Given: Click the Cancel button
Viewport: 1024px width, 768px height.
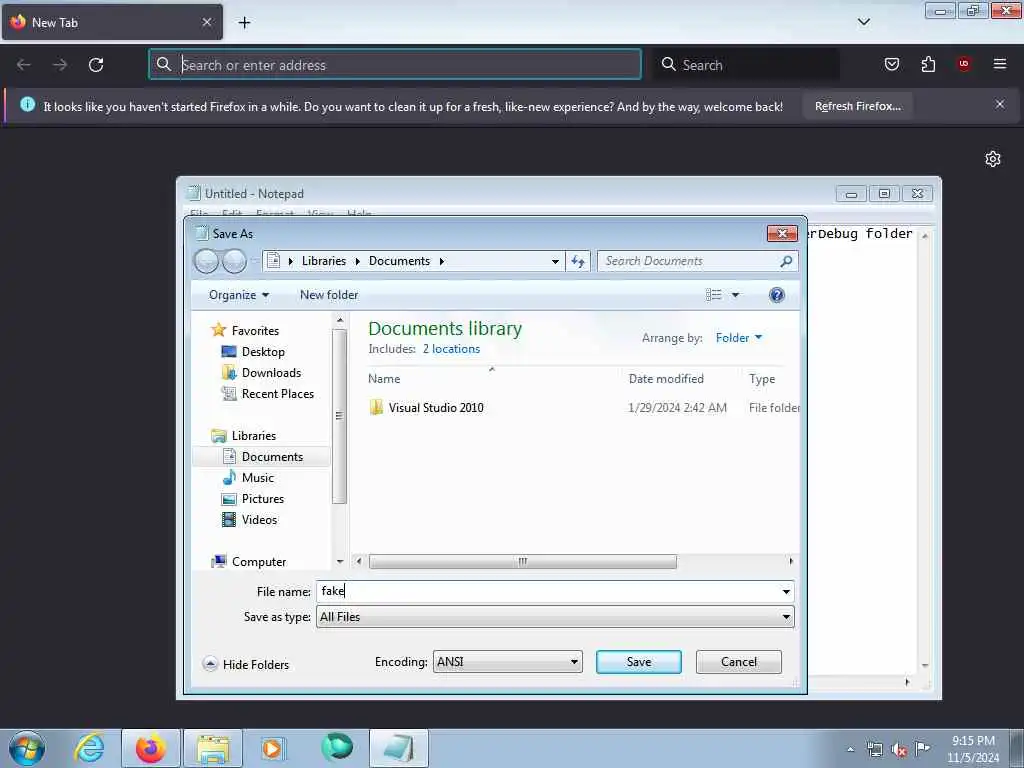Looking at the screenshot, I should click(x=739, y=662).
